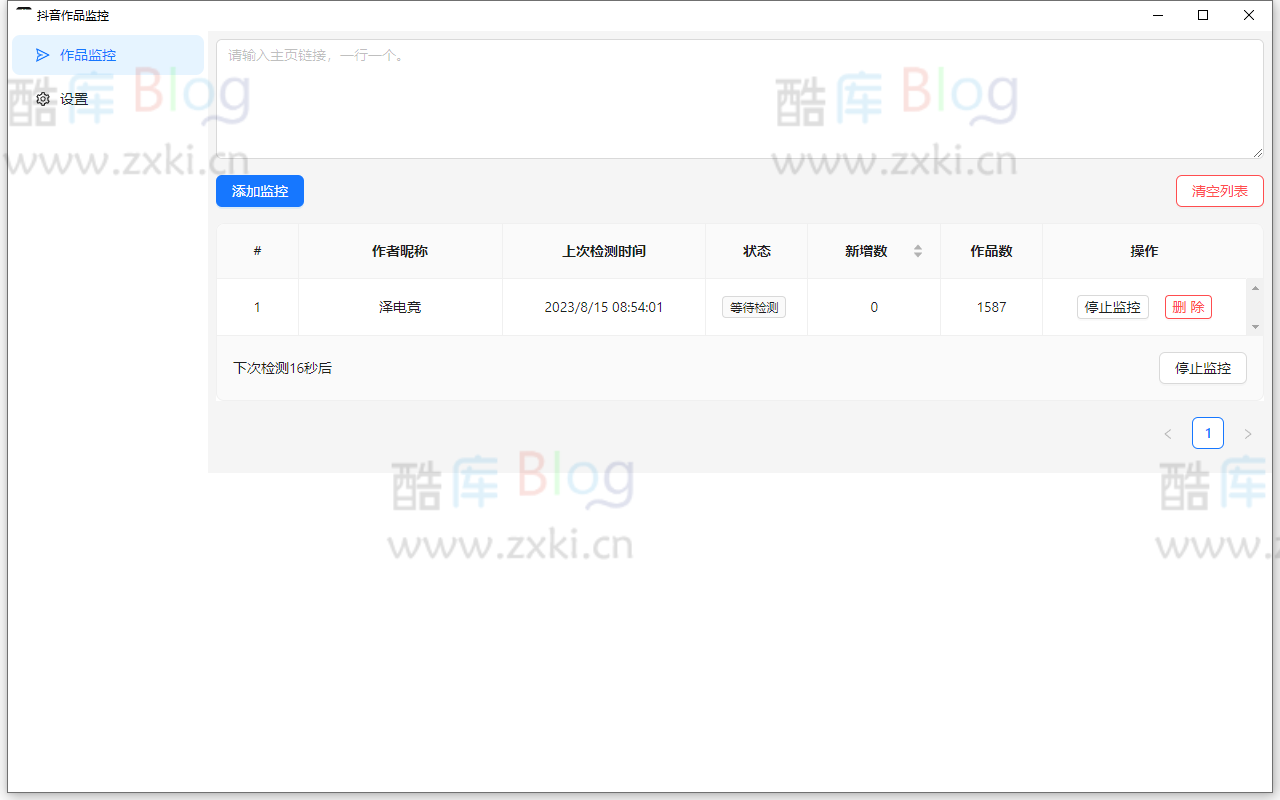Sort the table by 新增数 column
The width and height of the screenshot is (1280, 800).
click(917, 251)
